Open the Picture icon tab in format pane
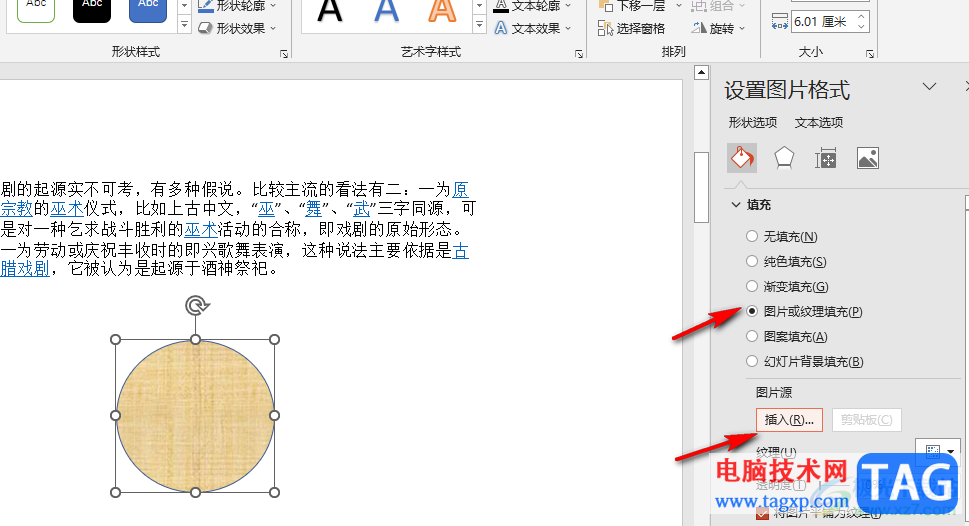Screen dimensions: 969x526 pos(868,158)
